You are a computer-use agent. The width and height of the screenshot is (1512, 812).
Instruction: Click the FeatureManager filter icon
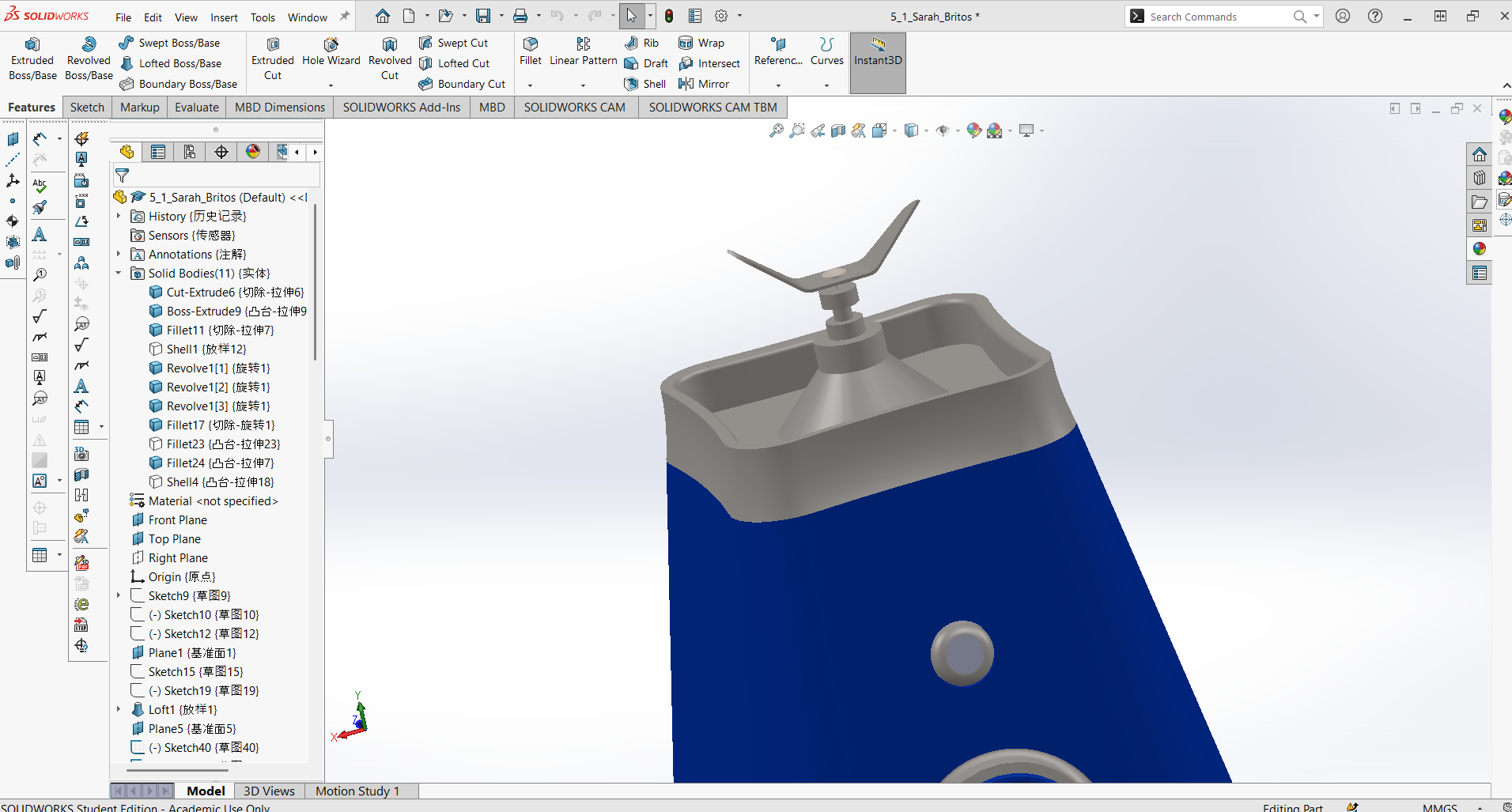point(123,176)
